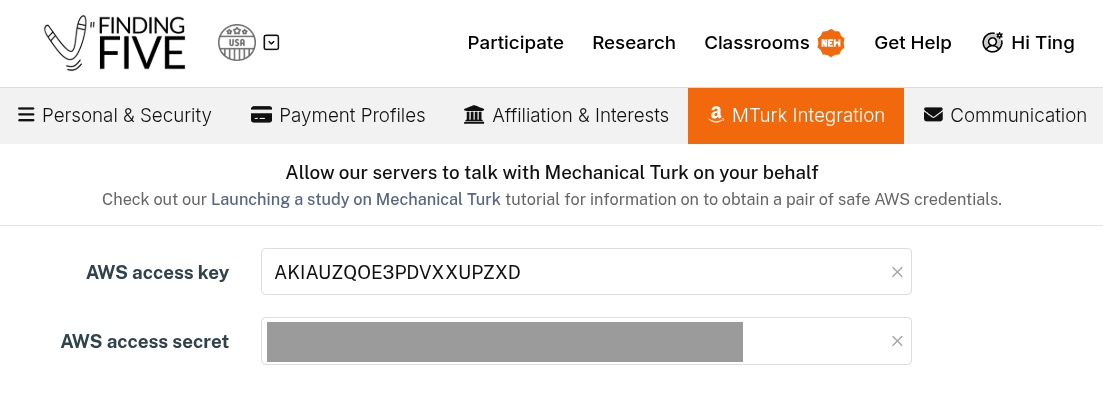Open the Participate menu

[515, 43]
